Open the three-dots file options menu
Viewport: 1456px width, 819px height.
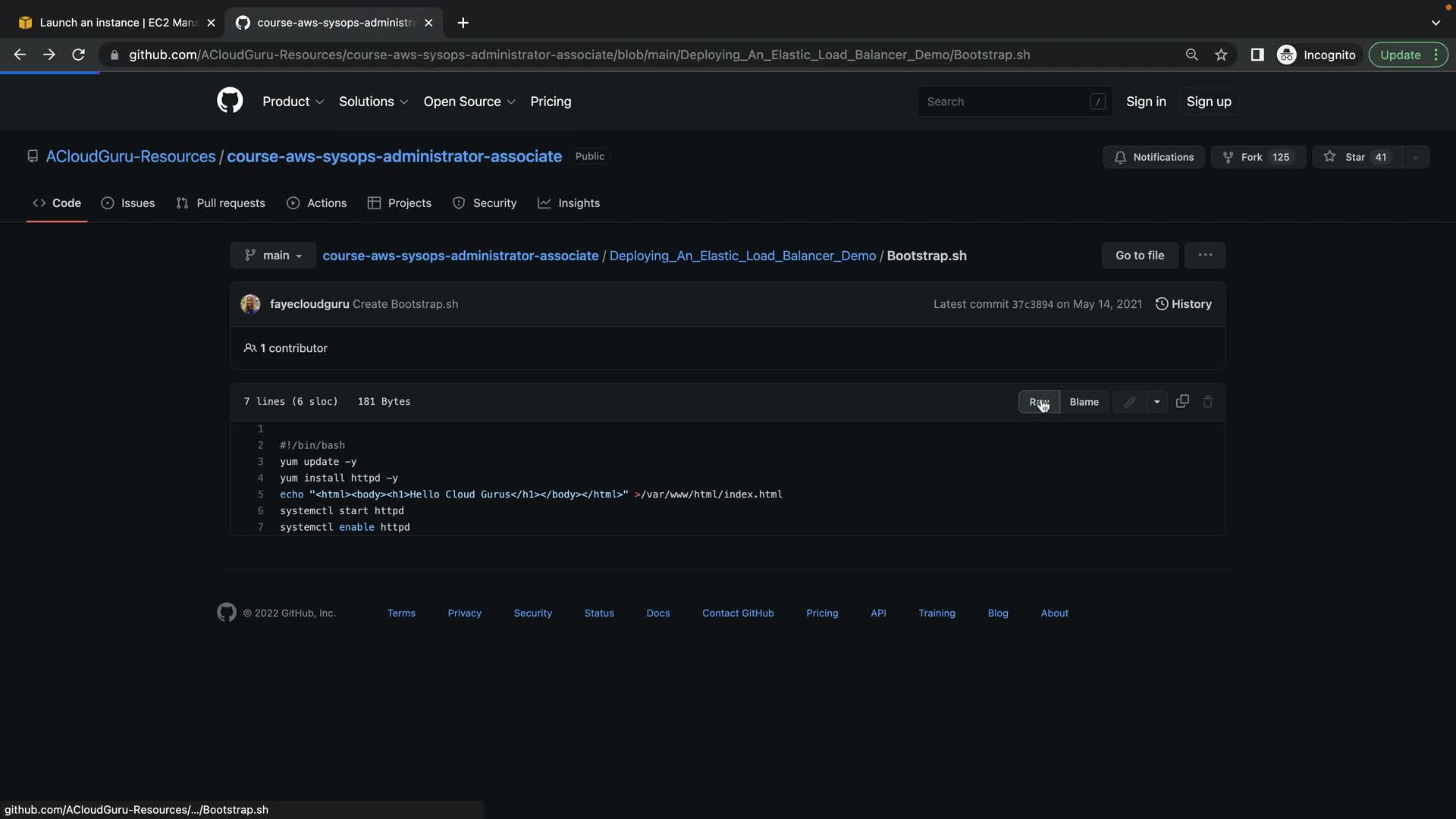pyautogui.click(x=1205, y=256)
